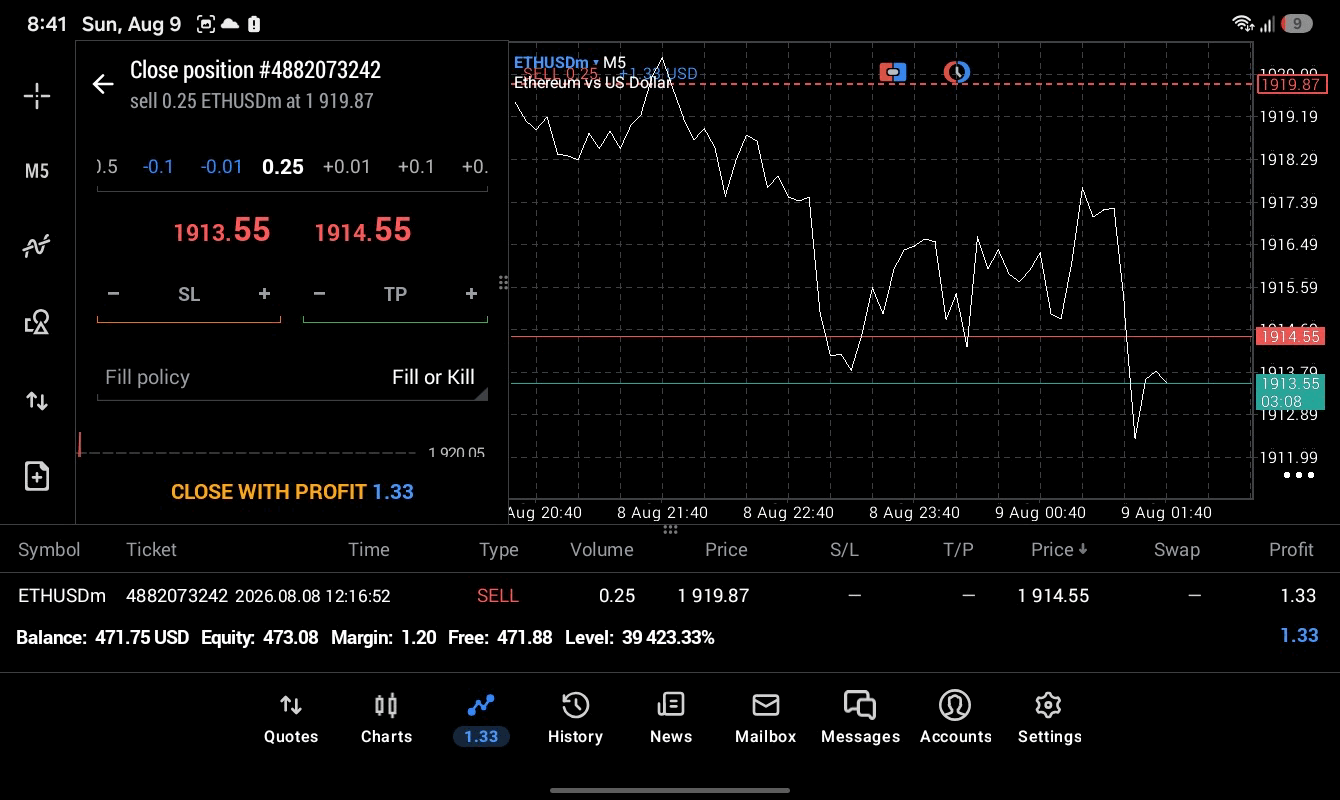Expand the Fill or Kill policy selector
The image size is (1340, 800).
(292, 377)
